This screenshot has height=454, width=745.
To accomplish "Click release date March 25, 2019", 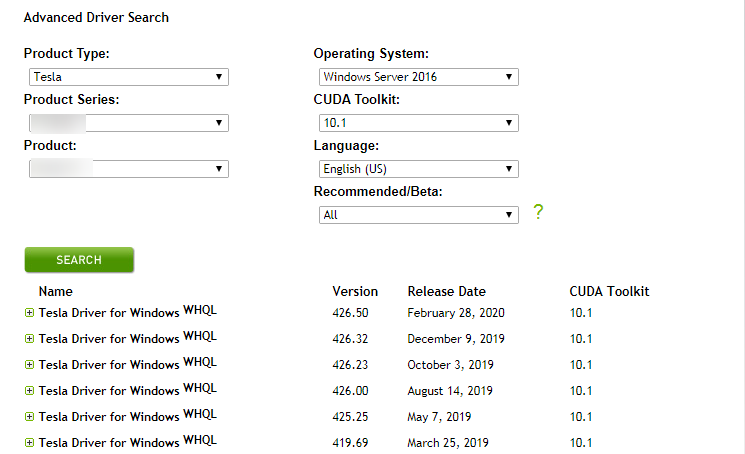I will tap(448, 443).
